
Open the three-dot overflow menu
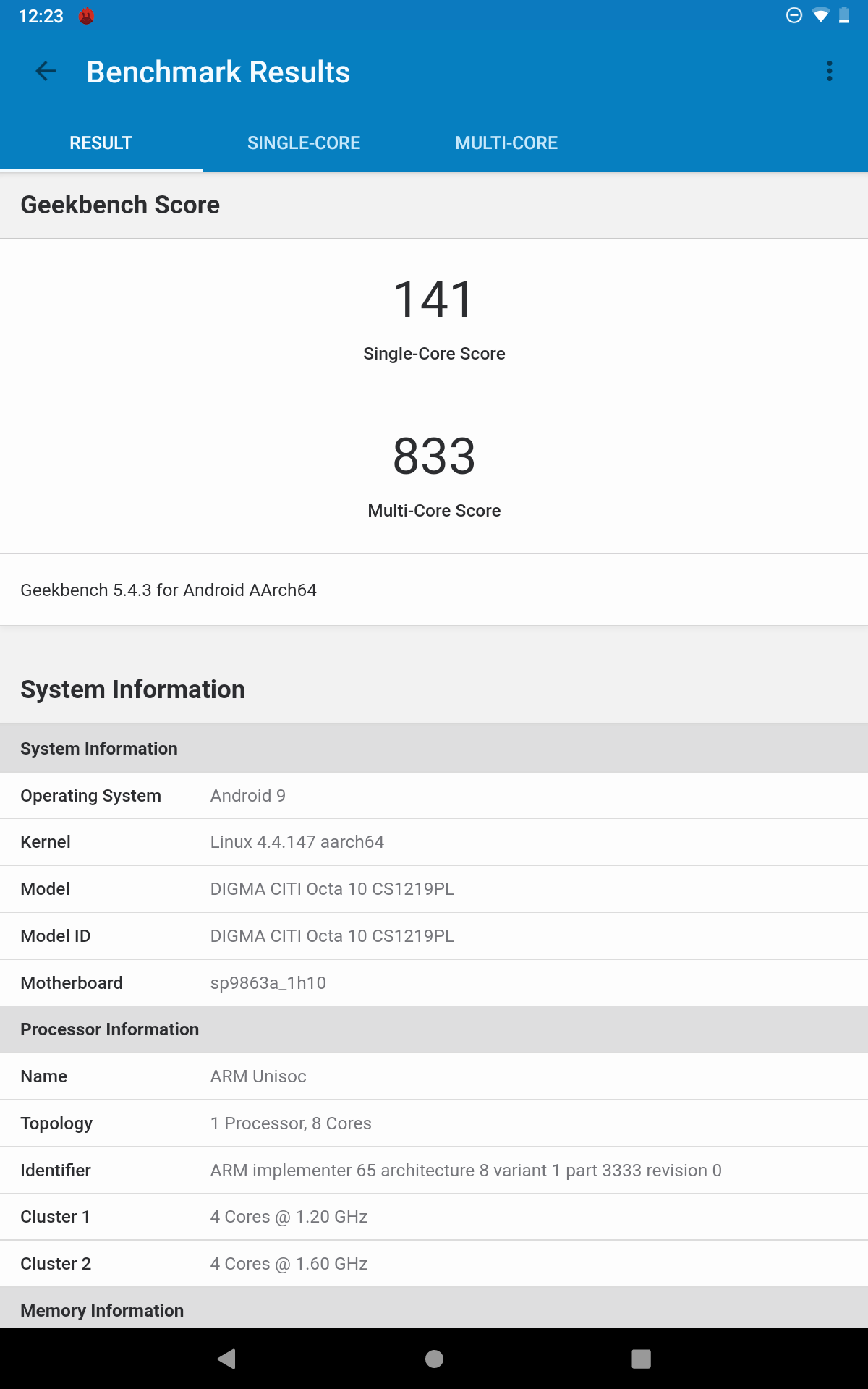click(x=830, y=71)
